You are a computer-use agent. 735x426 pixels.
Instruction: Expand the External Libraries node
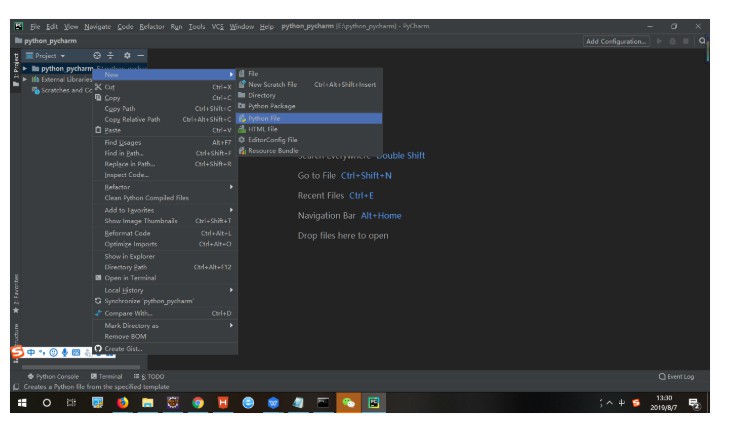tap(25, 79)
